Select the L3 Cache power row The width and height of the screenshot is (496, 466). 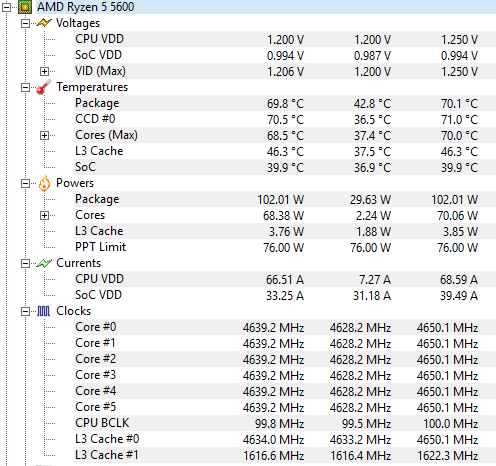click(285, 231)
